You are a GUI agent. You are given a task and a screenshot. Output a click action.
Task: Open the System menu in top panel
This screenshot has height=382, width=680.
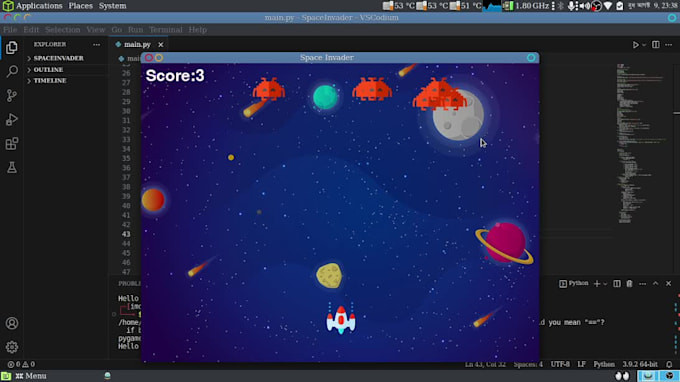[112, 6]
